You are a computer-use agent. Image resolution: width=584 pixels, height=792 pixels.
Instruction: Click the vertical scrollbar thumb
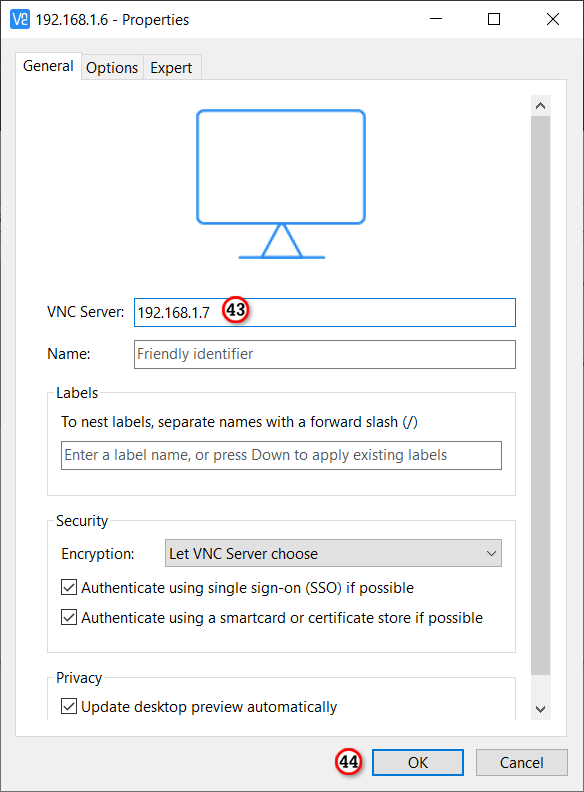point(541,395)
